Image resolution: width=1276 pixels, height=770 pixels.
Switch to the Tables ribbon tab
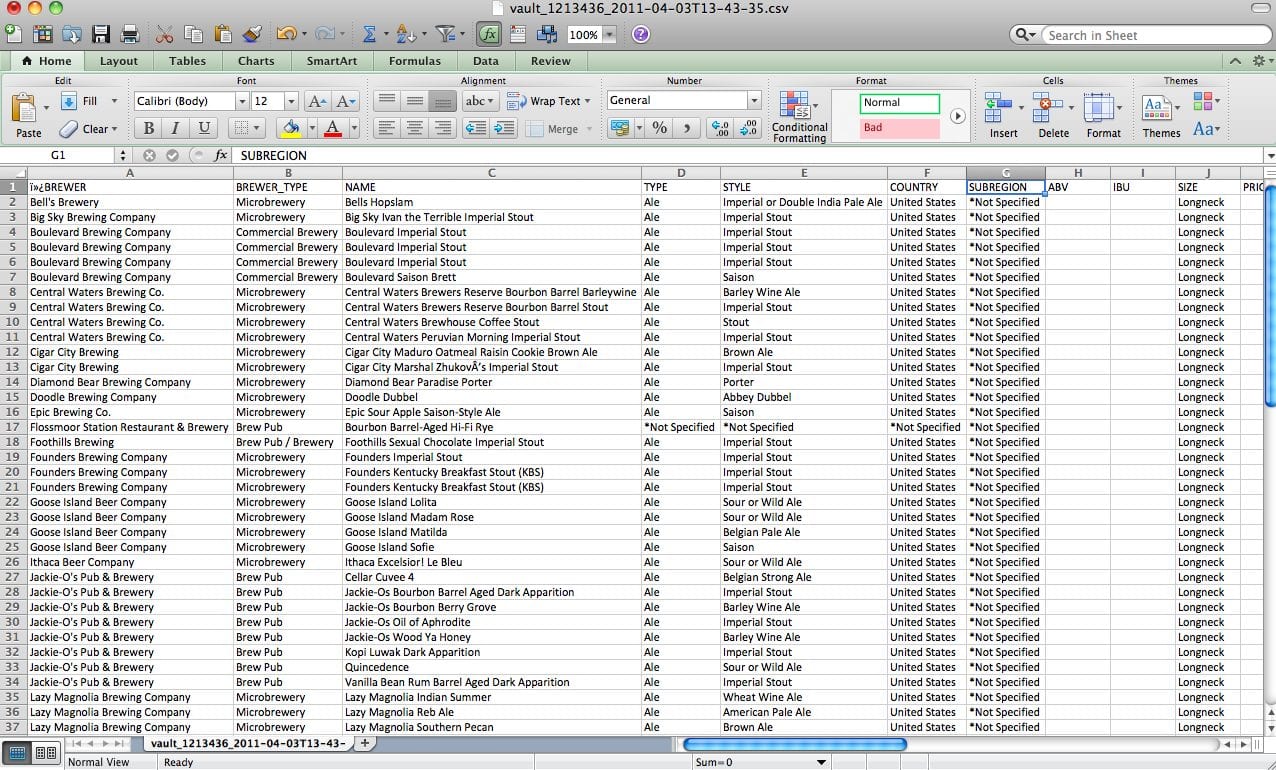pos(187,61)
